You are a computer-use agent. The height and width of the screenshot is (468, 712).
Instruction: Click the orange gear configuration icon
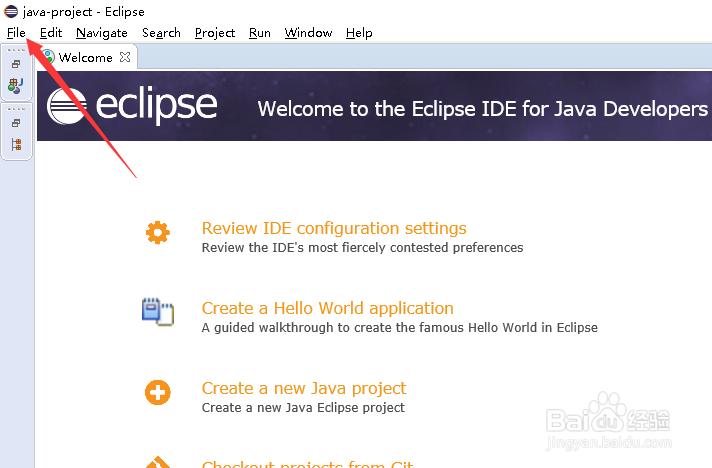(x=158, y=232)
